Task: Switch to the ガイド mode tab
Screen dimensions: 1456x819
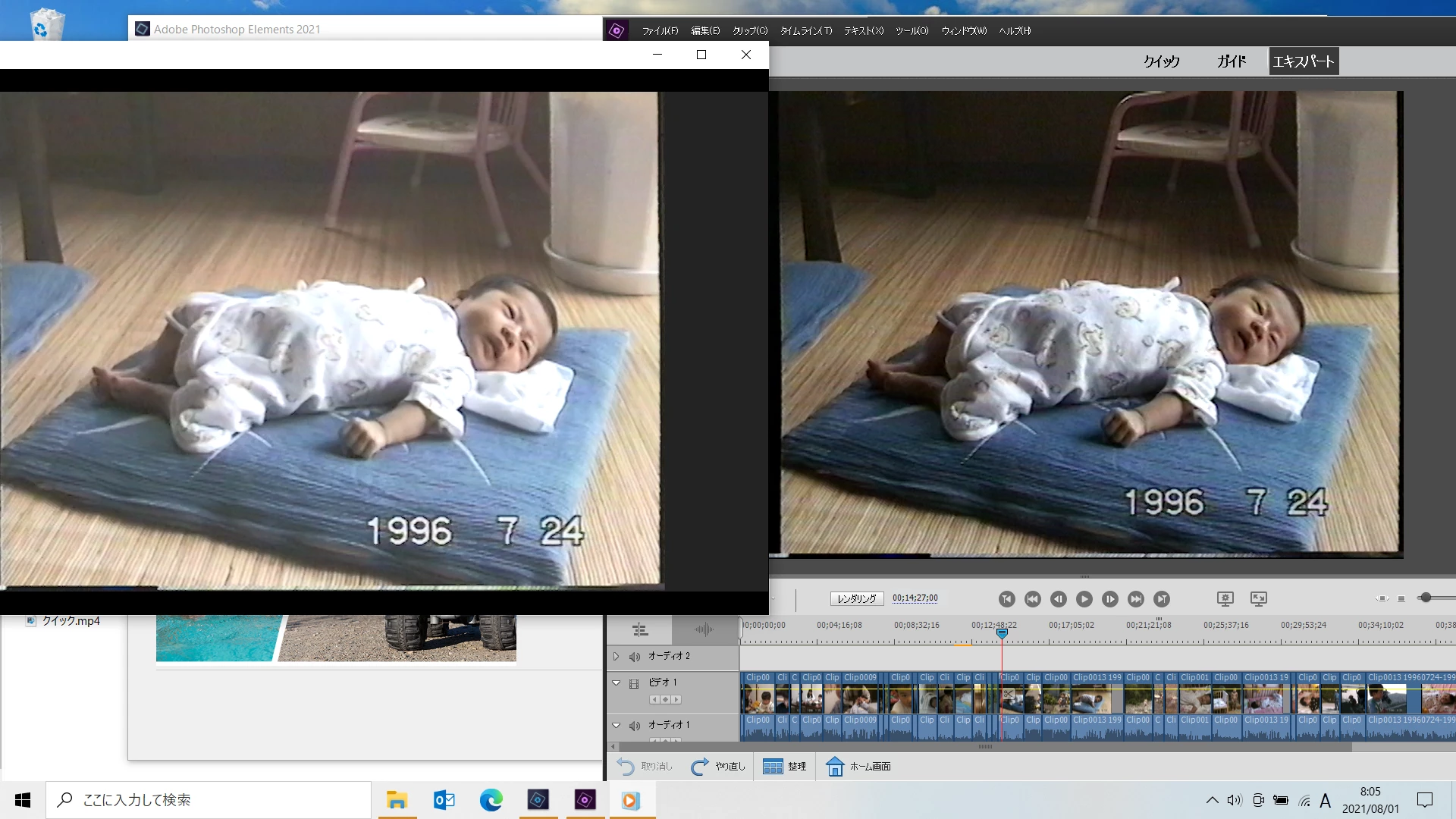Action: click(1231, 61)
